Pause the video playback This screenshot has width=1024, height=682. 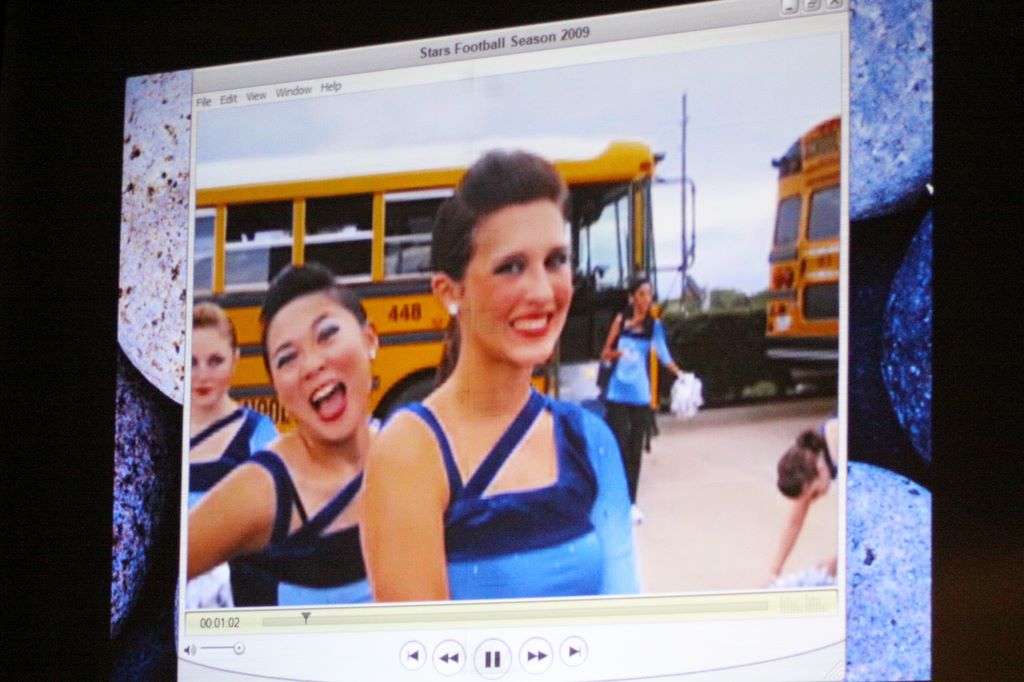click(x=492, y=658)
